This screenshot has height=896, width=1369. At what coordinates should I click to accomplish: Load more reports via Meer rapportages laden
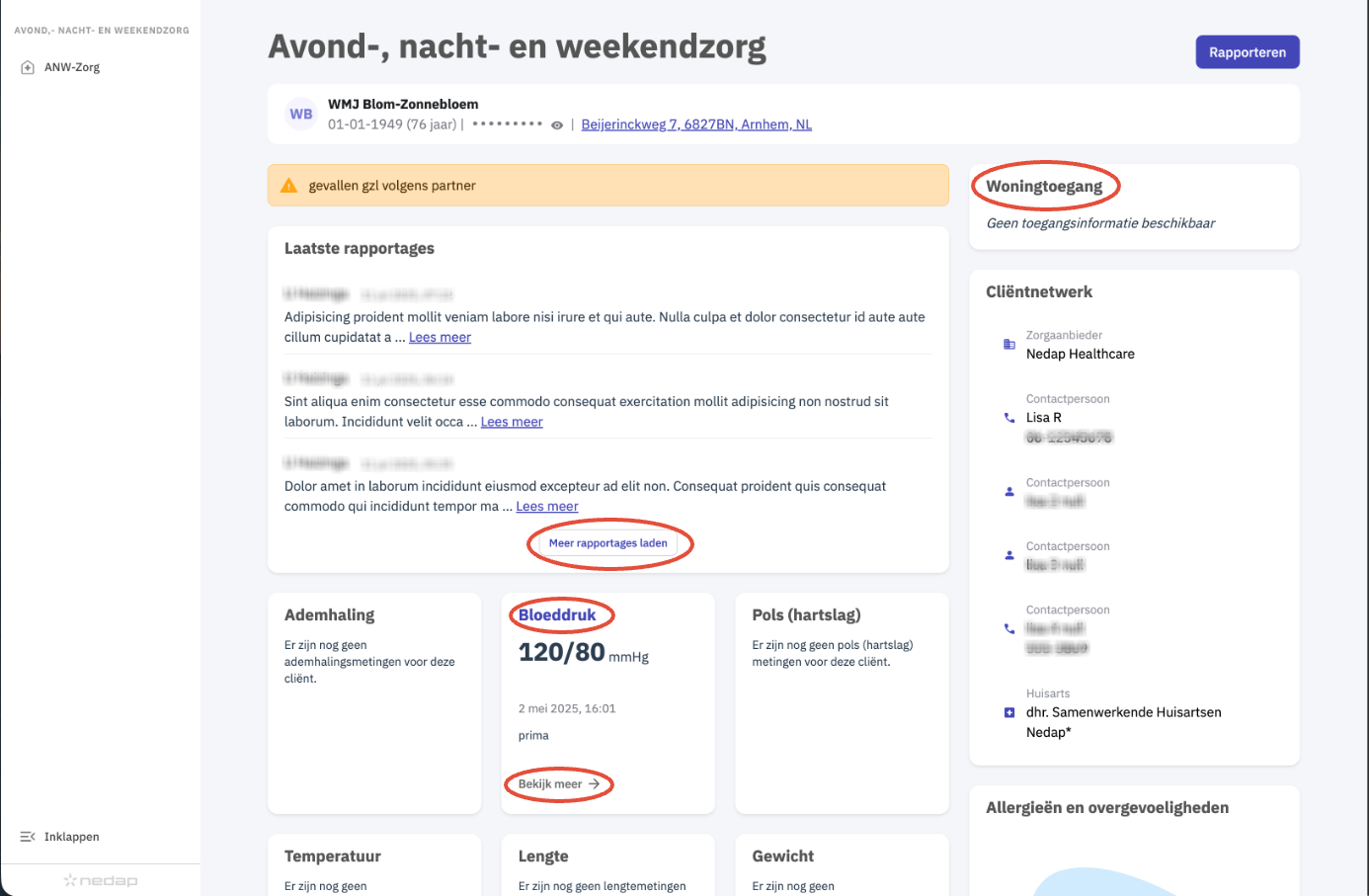point(608,543)
